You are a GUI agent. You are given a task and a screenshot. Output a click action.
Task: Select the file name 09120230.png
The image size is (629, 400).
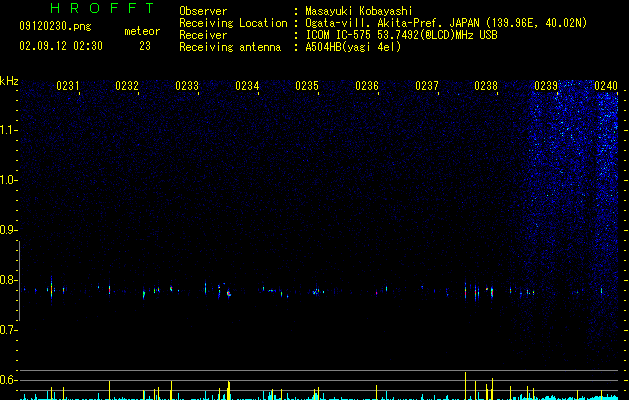click(55, 27)
